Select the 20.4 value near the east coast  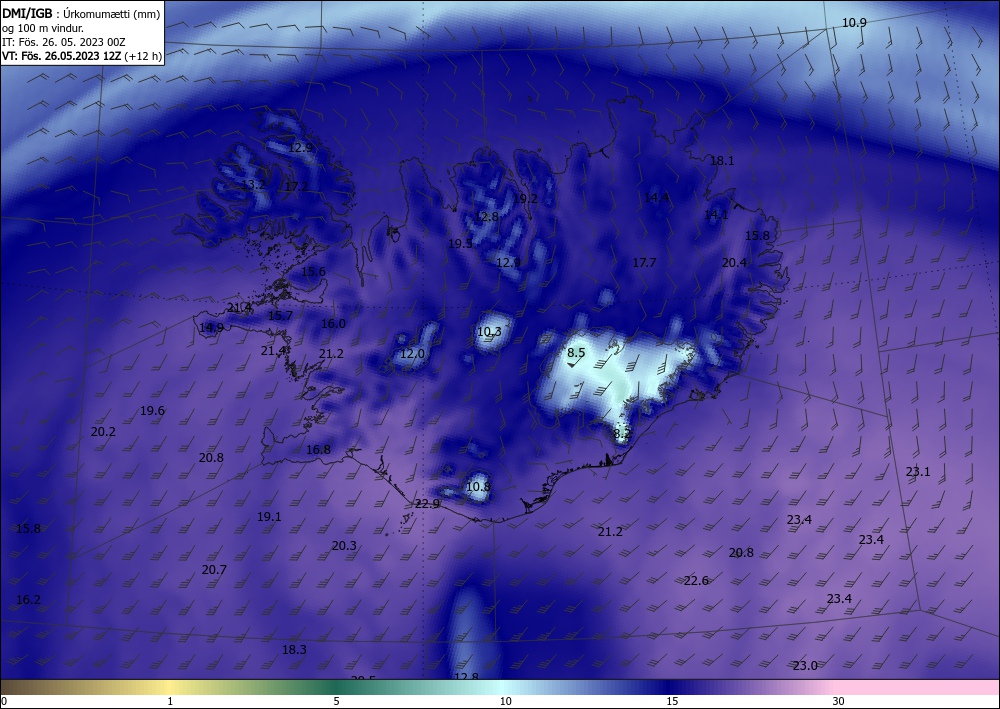[734, 263]
